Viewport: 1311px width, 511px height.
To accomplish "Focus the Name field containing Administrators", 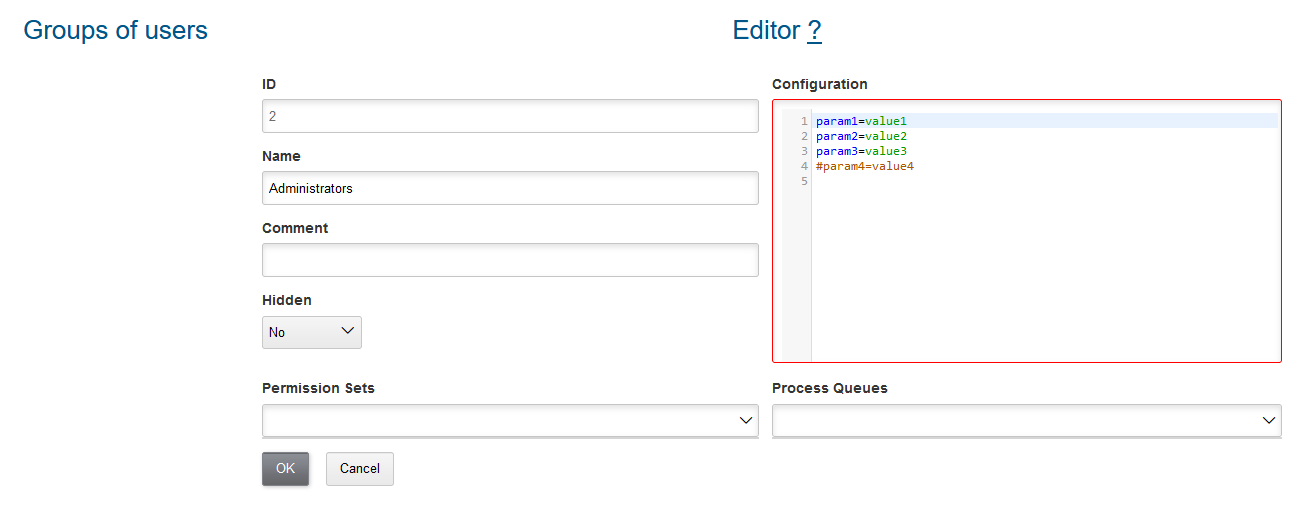I will coord(510,188).
